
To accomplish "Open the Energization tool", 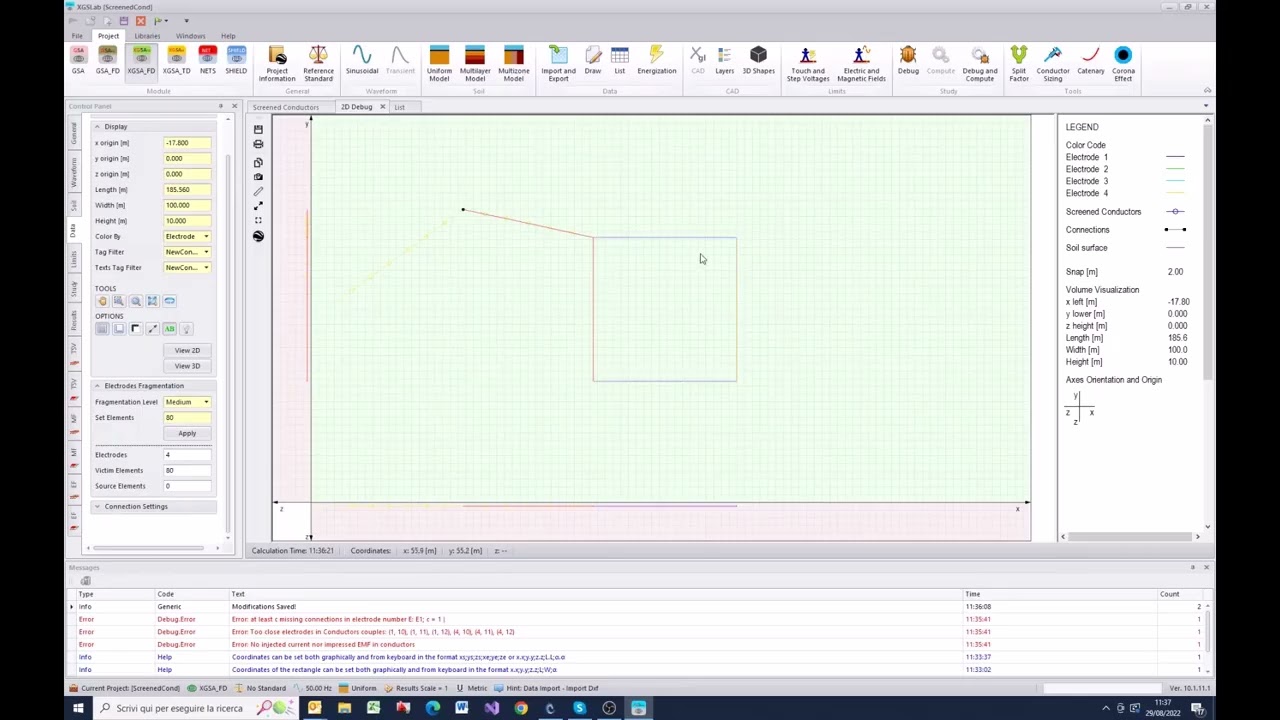I will click(x=656, y=60).
